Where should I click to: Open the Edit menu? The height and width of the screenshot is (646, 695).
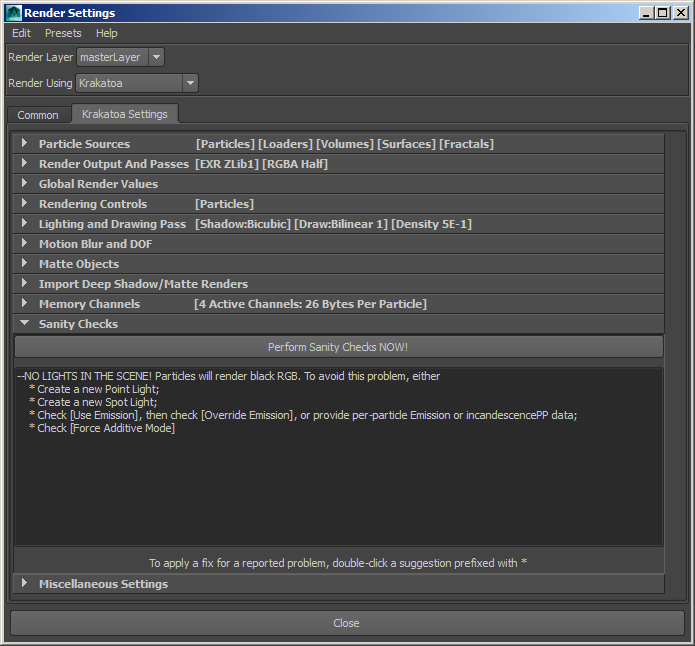pyautogui.click(x=21, y=33)
